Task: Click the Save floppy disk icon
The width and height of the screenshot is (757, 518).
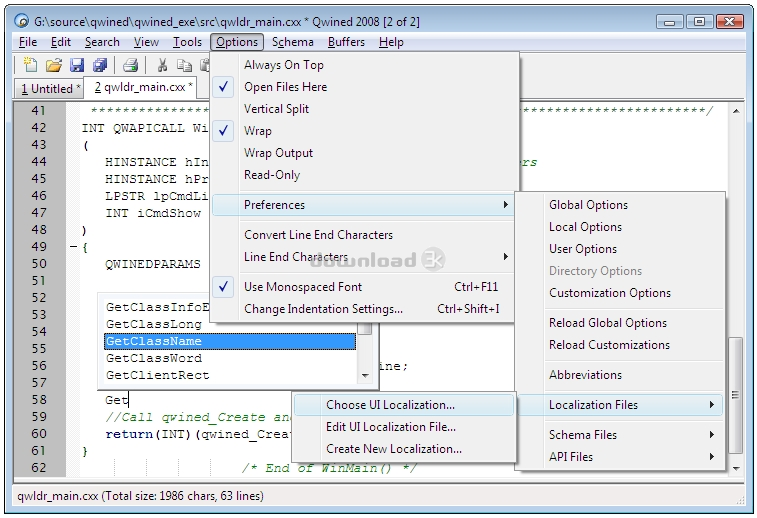Action: point(77,65)
